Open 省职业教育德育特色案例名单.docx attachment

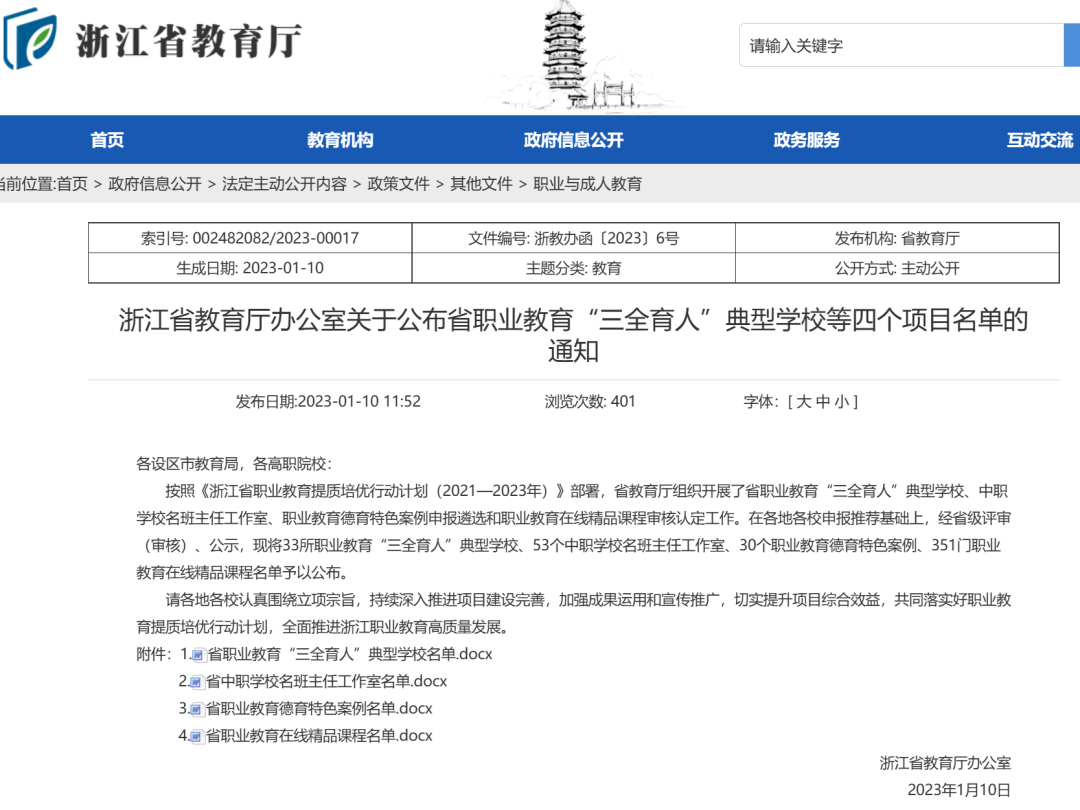coord(319,709)
